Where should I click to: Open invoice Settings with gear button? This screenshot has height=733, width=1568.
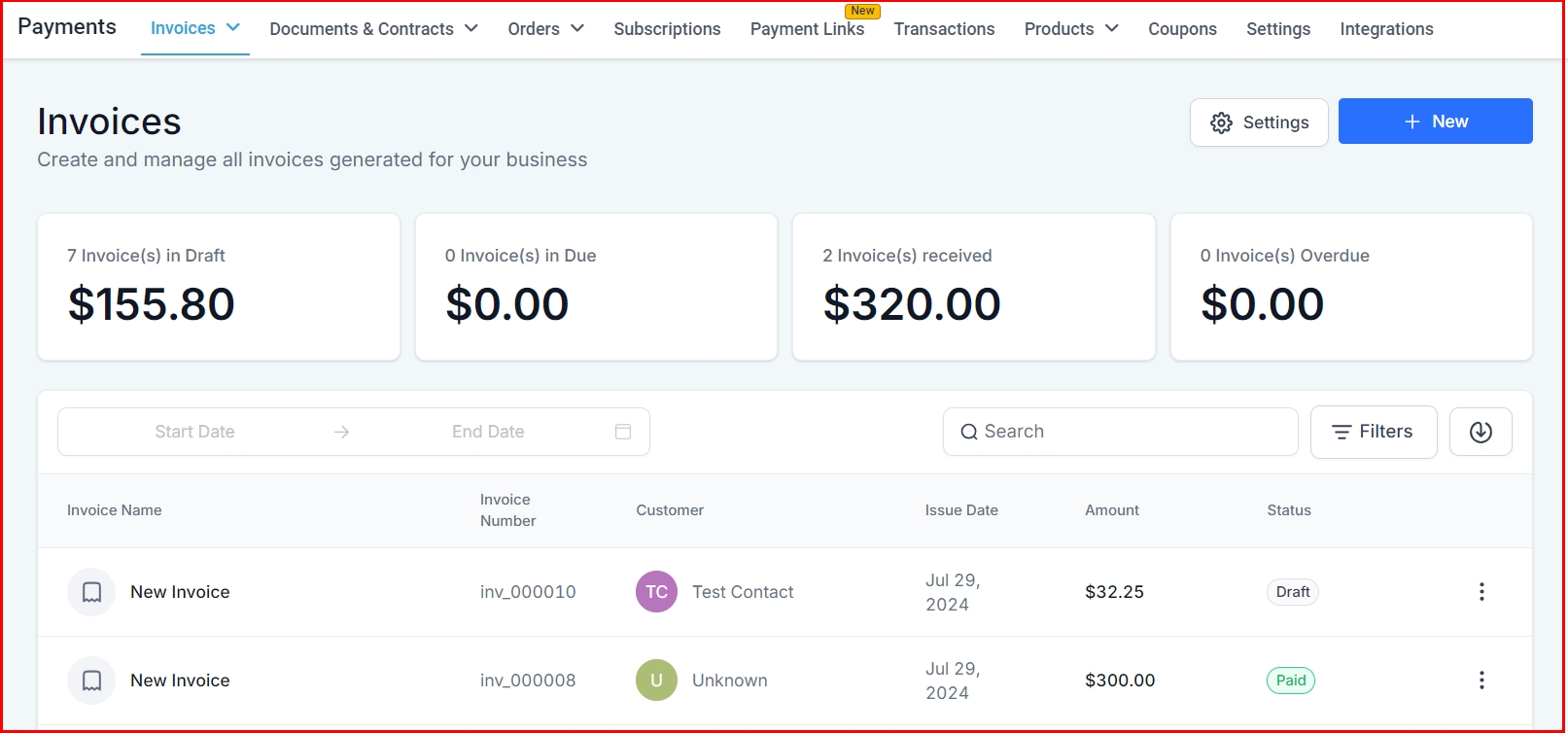[1259, 122]
